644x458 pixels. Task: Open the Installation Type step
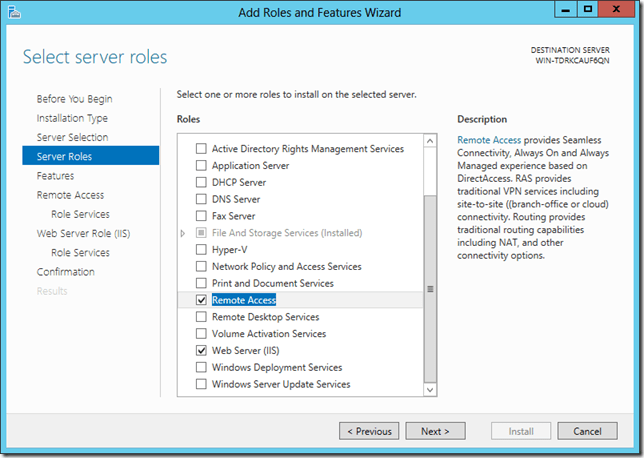pos(72,118)
